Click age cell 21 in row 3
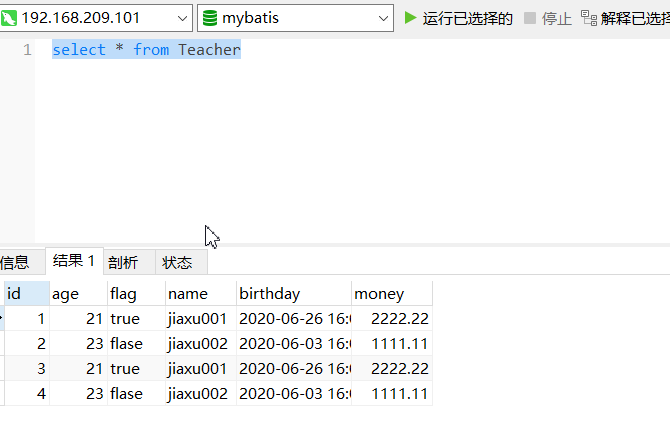Viewport: 670px width, 433px height. tap(79, 368)
